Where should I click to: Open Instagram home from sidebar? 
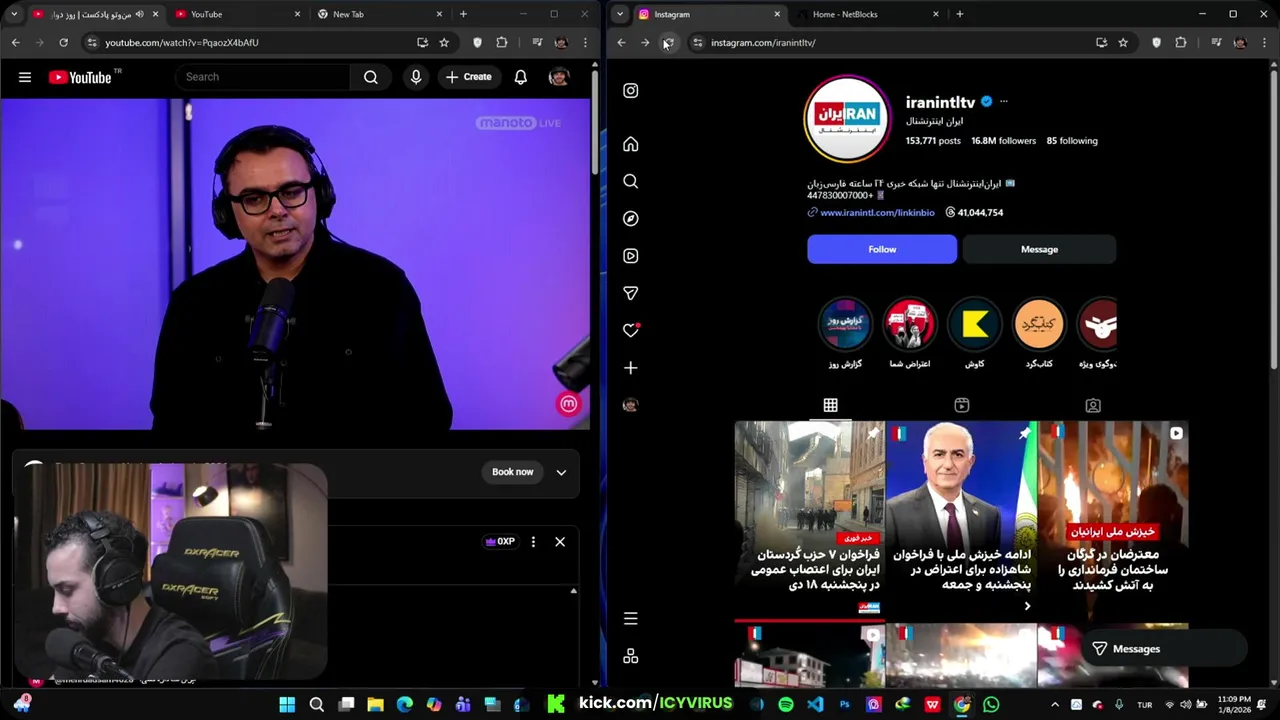click(x=631, y=144)
